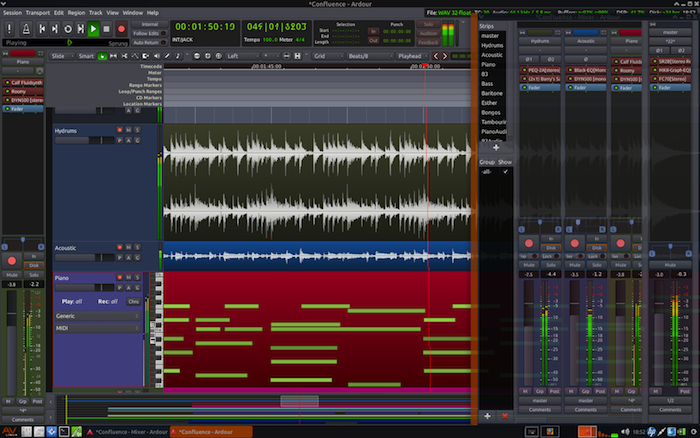Solo the Hydrums track
This screenshot has height=438, width=700.
point(137,130)
